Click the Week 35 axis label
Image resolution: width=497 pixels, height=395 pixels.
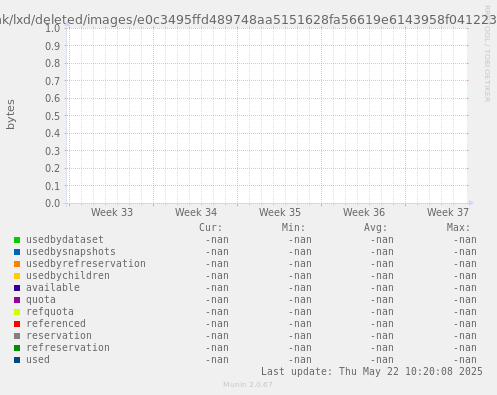click(x=280, y=212)
